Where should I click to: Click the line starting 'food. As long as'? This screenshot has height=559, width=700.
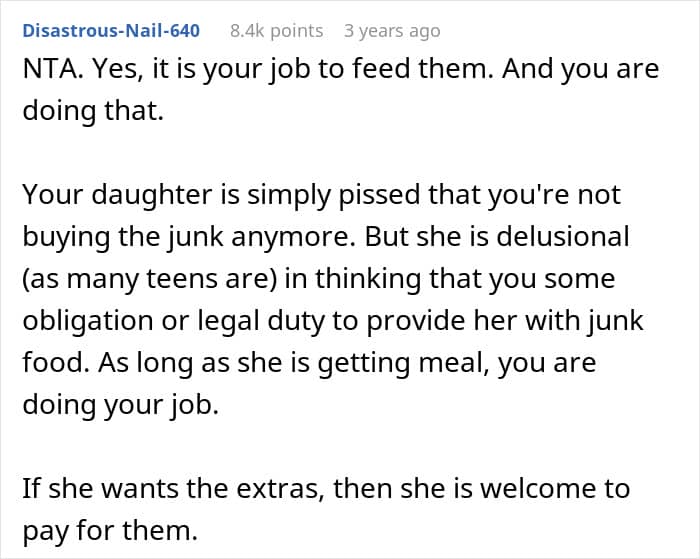pyautogui.click(x=309, y=363)
